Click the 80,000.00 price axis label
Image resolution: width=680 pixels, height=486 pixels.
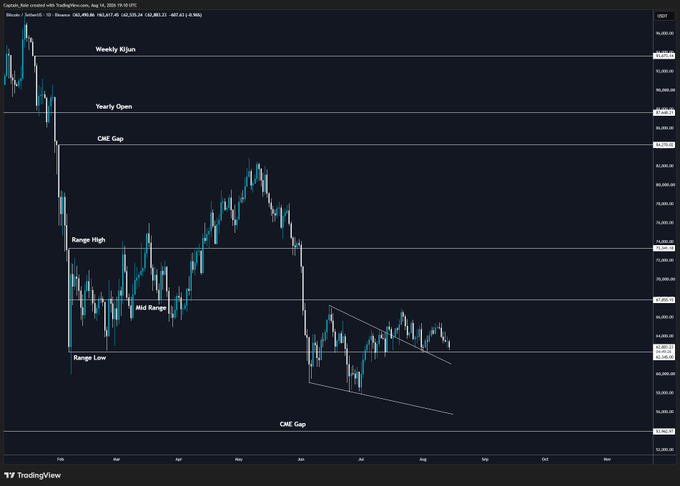tap(665, 185)
